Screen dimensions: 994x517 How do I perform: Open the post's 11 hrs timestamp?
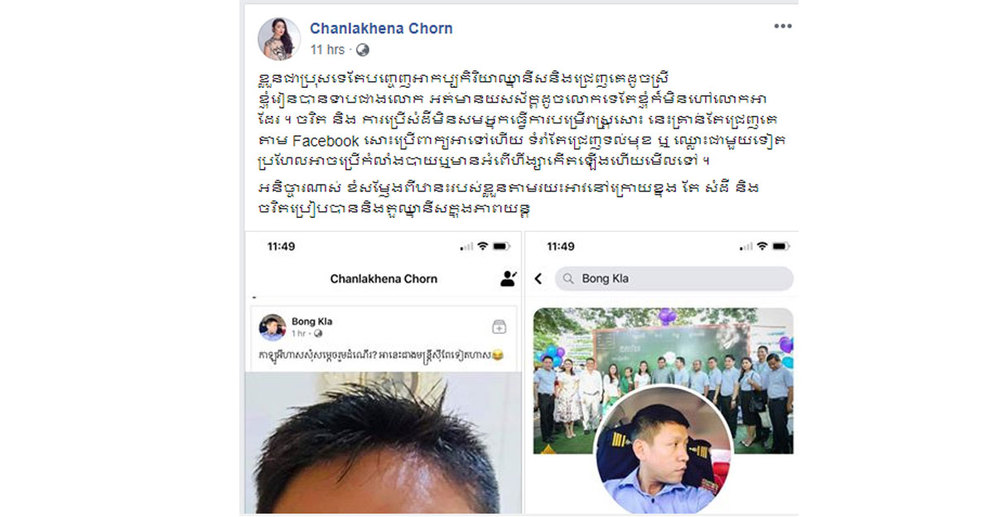pyautogui.click(x=327, y=50)
